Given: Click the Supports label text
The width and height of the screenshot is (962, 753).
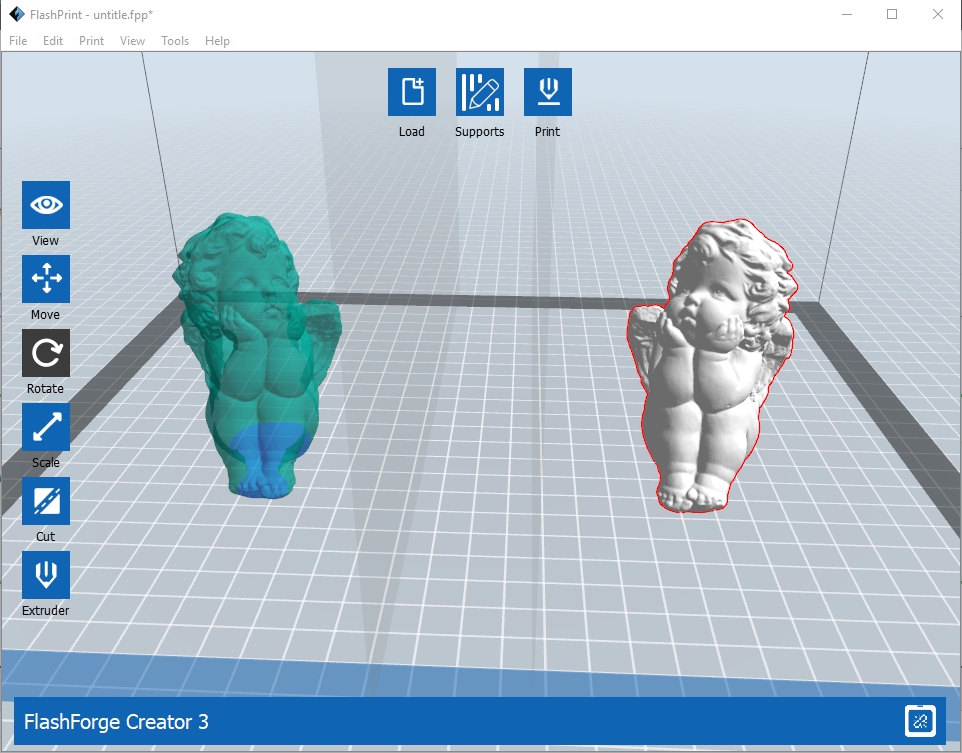Looking at the screenshot, I should [x=480, y=131].
